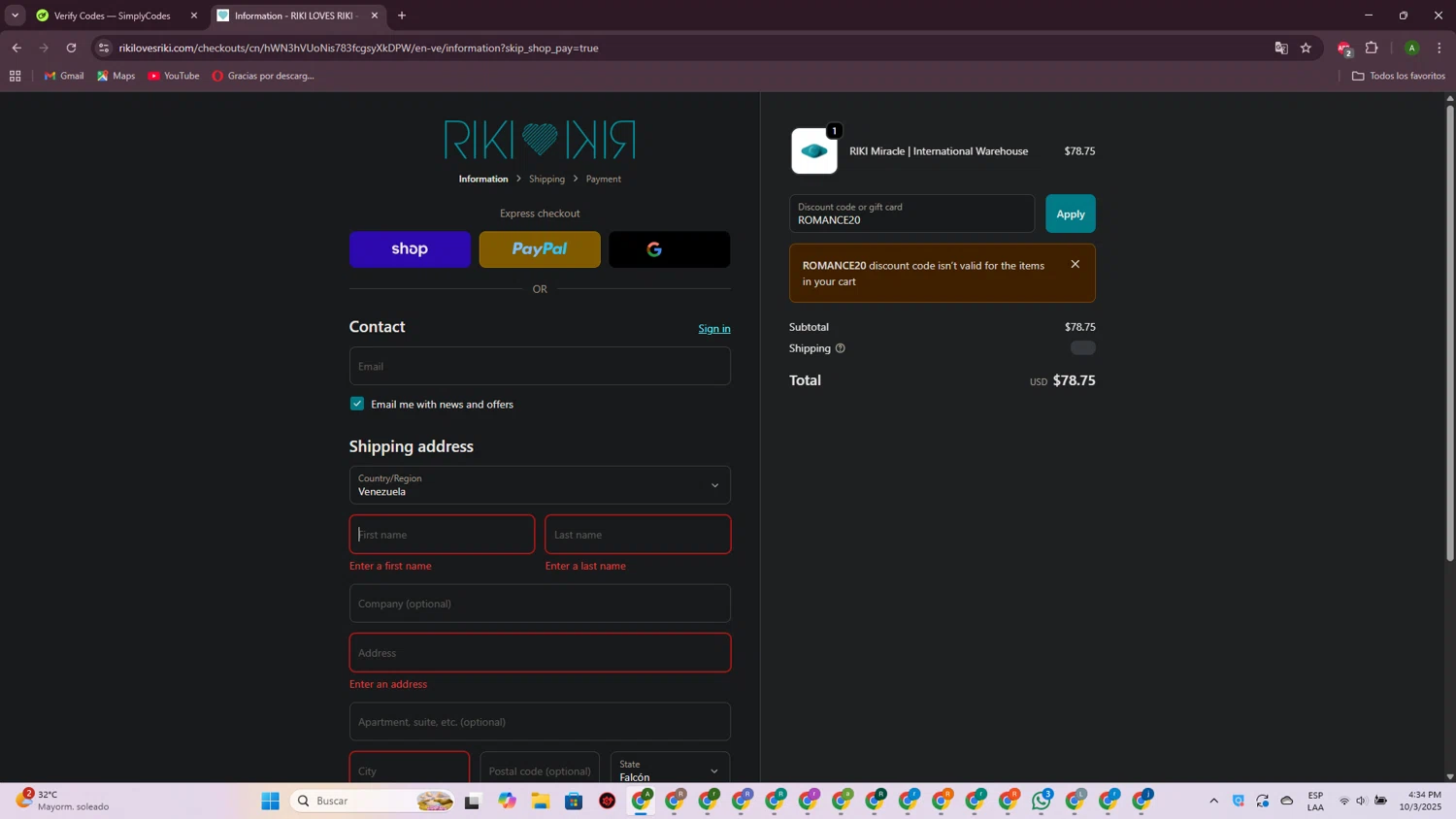
Task: Click the RIKI Miracle product thumbnail
Action: coord(814,151)
